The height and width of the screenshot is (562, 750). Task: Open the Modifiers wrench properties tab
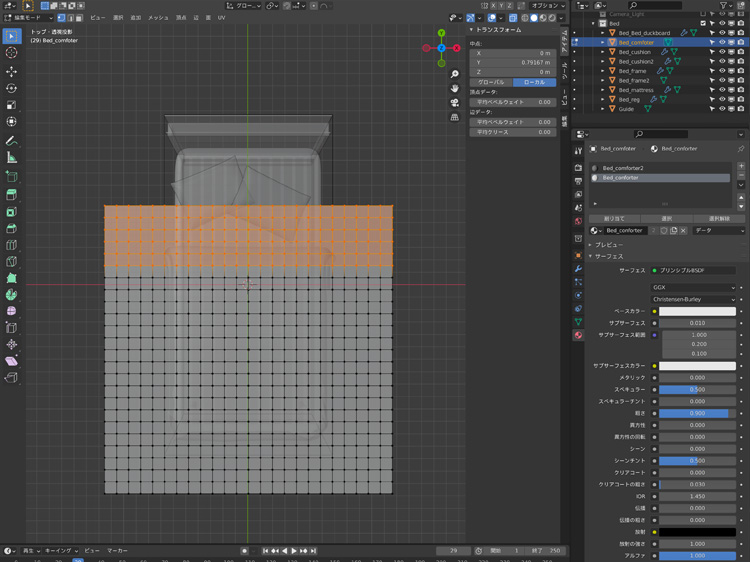point(578,269)
